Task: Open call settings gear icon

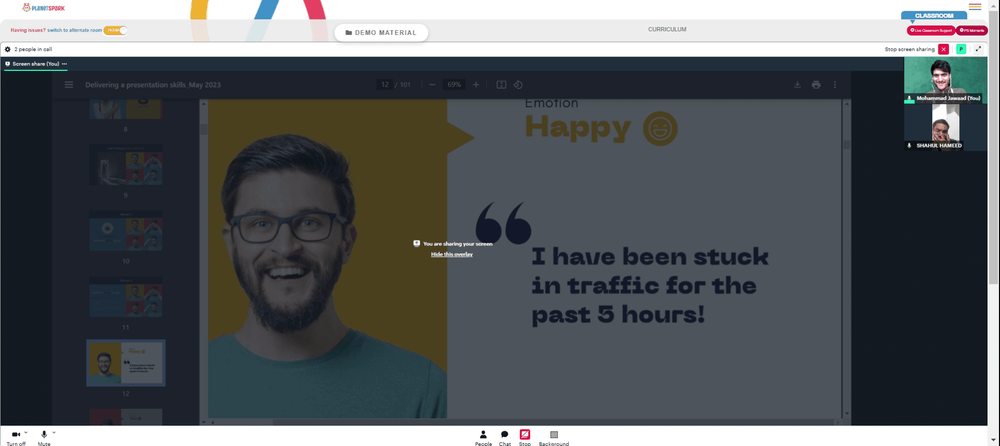Action: click(x=8, y=49)
